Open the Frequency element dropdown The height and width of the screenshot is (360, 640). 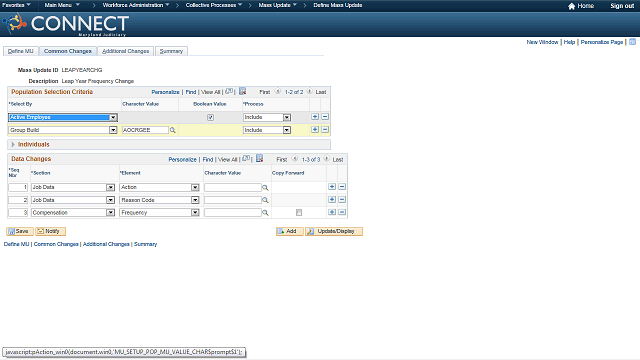tap(159, 213)
